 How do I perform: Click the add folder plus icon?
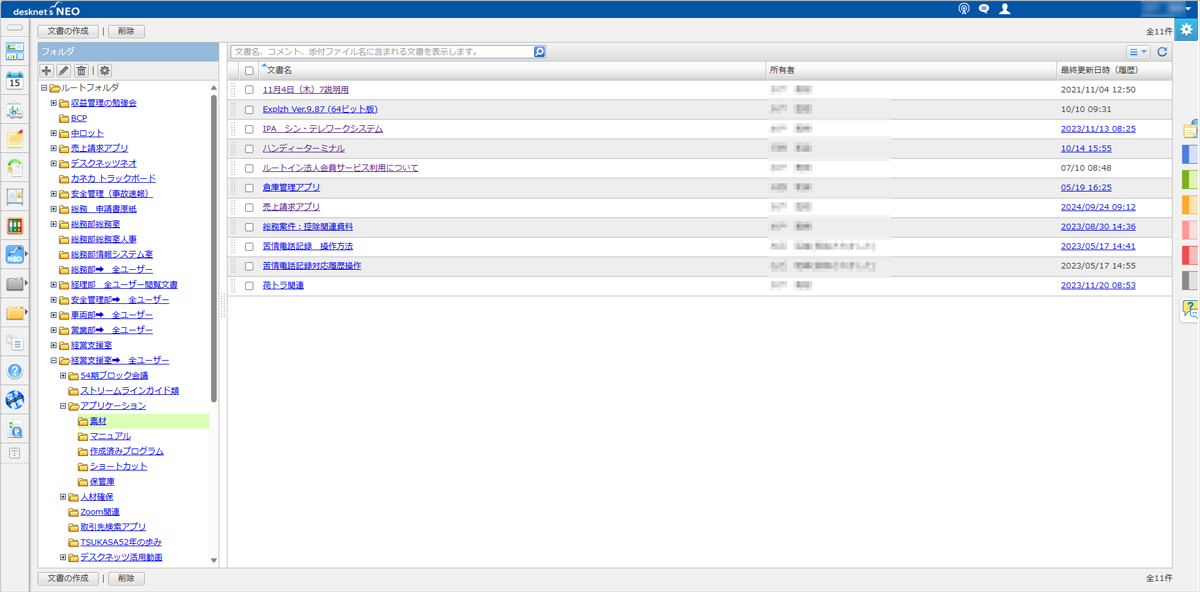point(46,71)
